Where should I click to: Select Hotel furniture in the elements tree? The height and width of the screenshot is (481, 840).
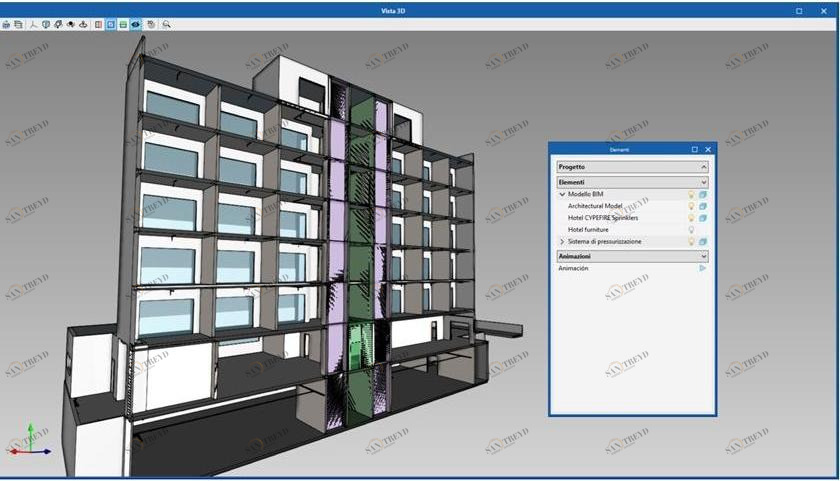click(x=588, y=230)
